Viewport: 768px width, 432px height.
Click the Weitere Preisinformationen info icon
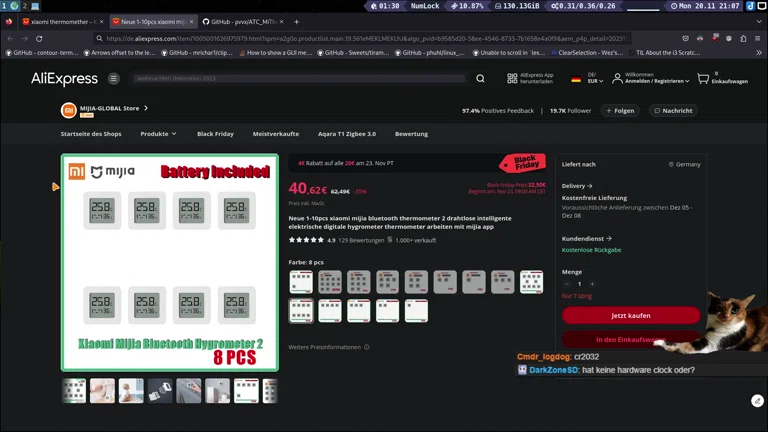[x=367, y=347]
